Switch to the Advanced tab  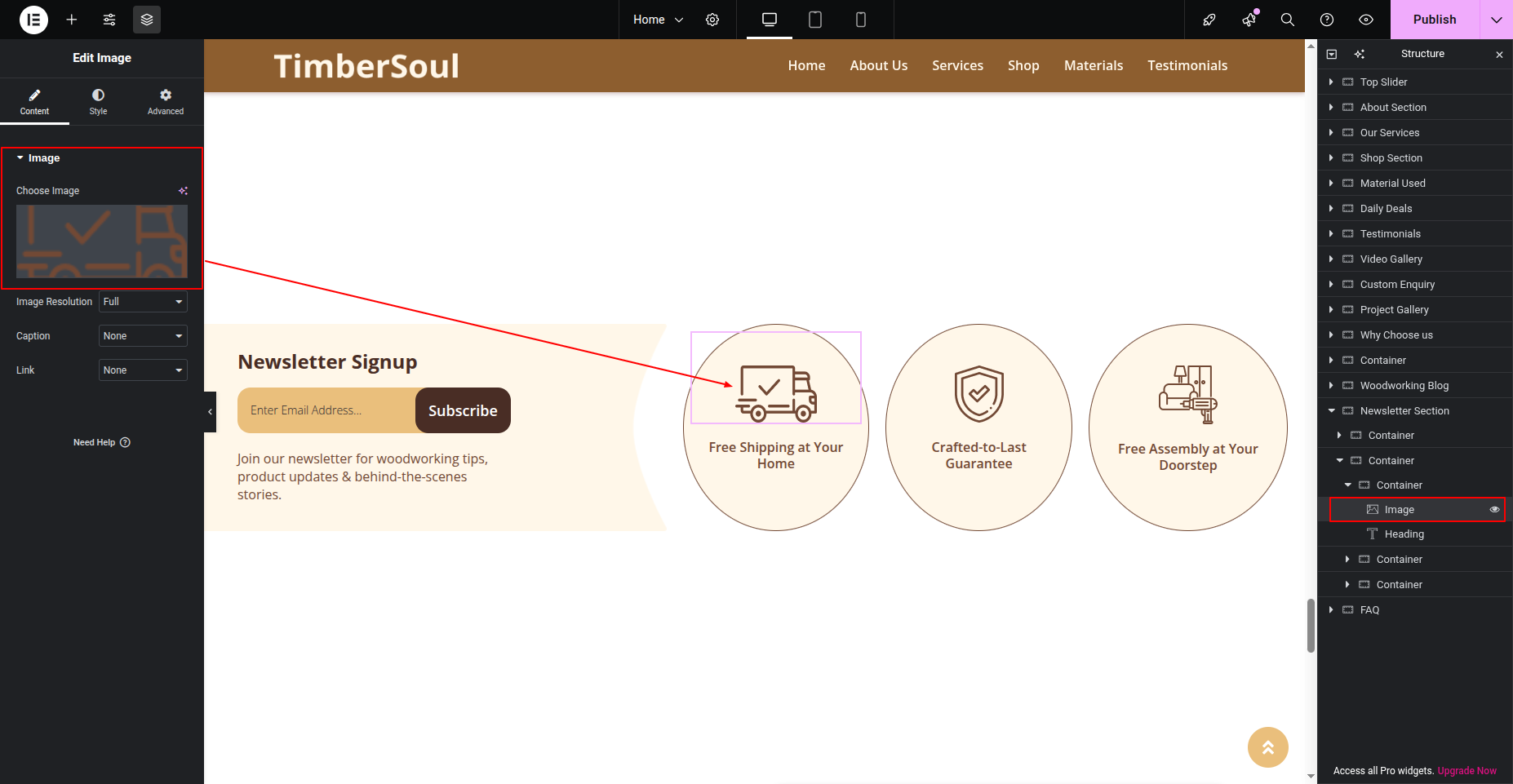(x=166, y=102)
